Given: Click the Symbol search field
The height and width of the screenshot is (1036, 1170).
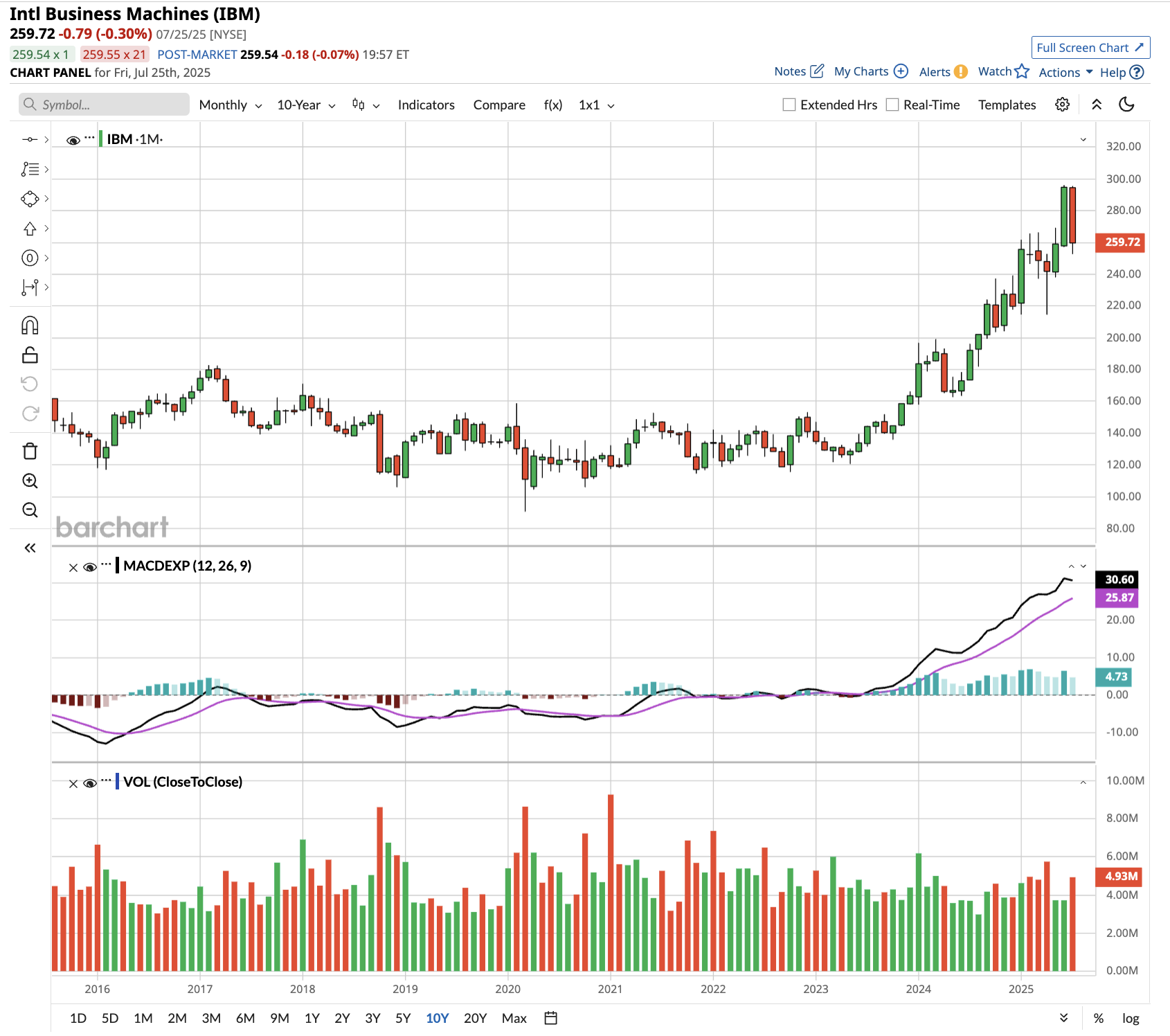Looking at the screenshot, I should pyautogui.click(x=104, y=105).
